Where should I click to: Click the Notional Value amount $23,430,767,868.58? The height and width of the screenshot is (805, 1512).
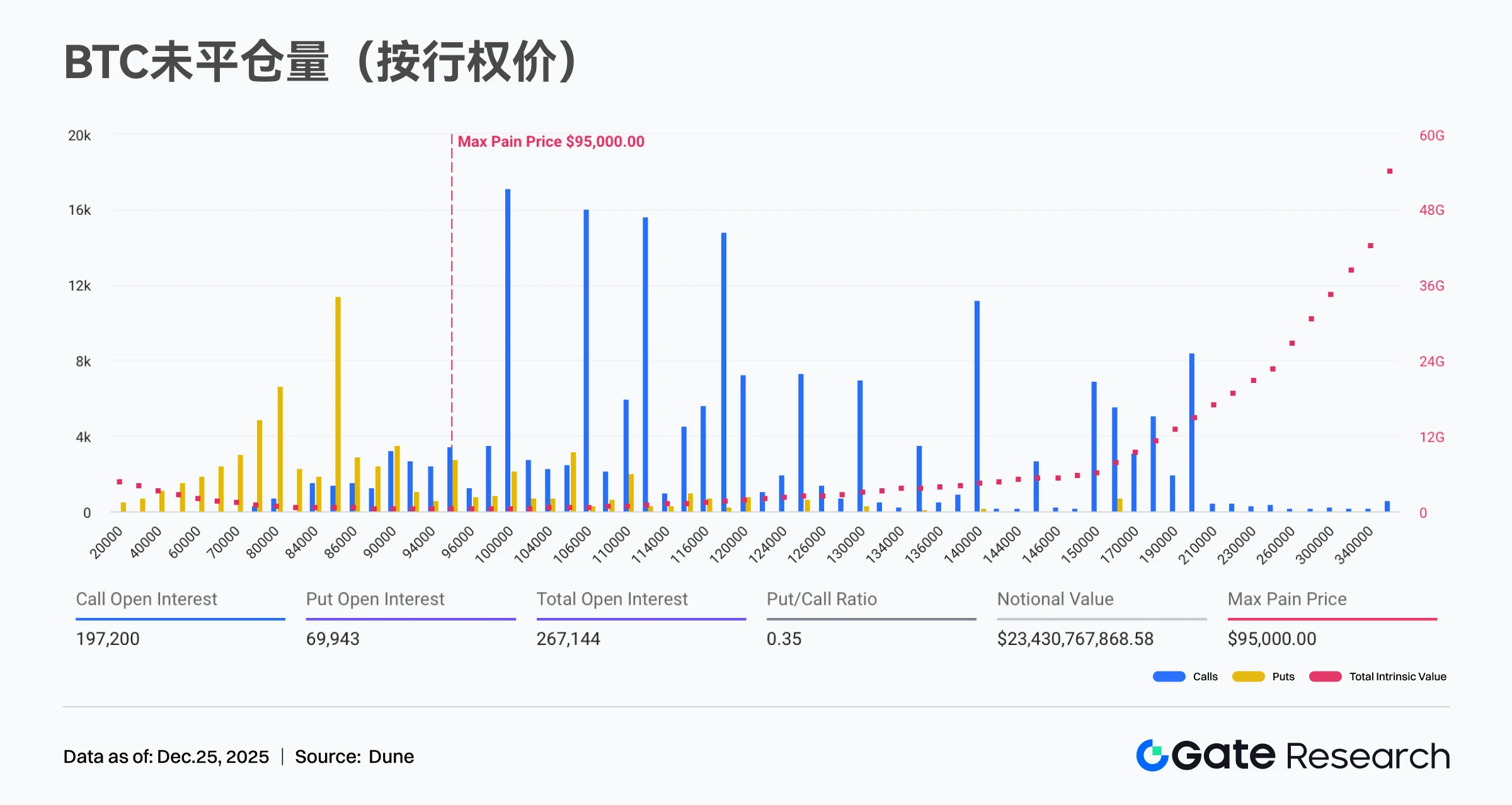1075,639
